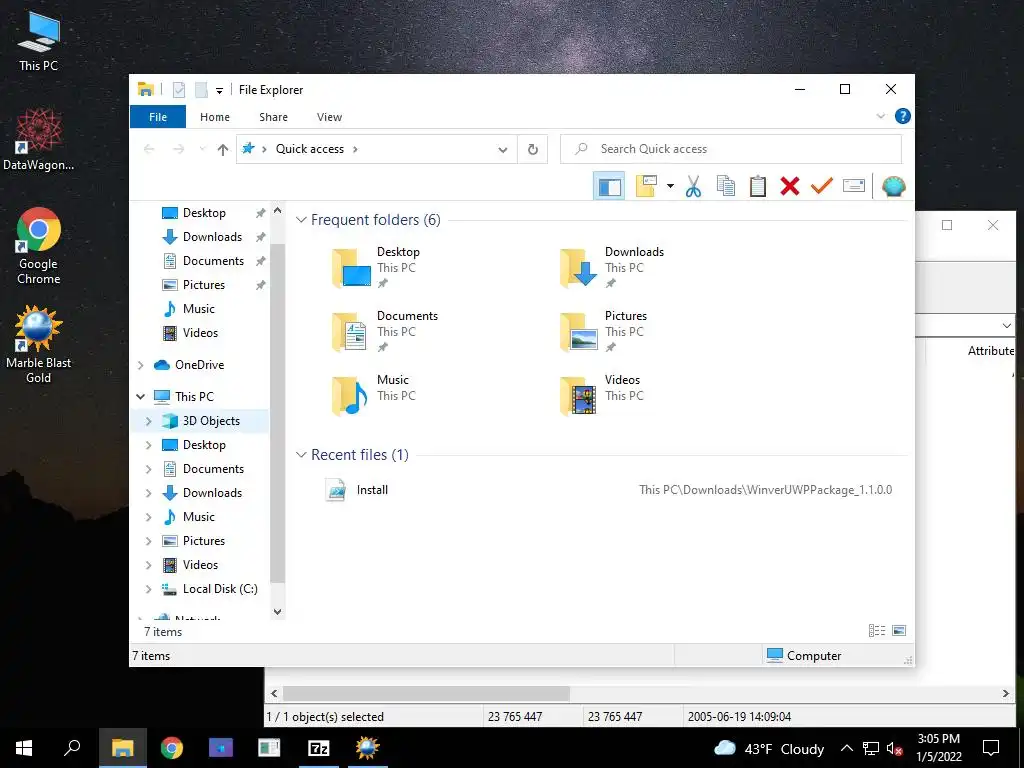Viewport: 1024px width, 768px height.
Task: Click the weather 43°F Cloudy widget
Action: (x=769, y=748)
